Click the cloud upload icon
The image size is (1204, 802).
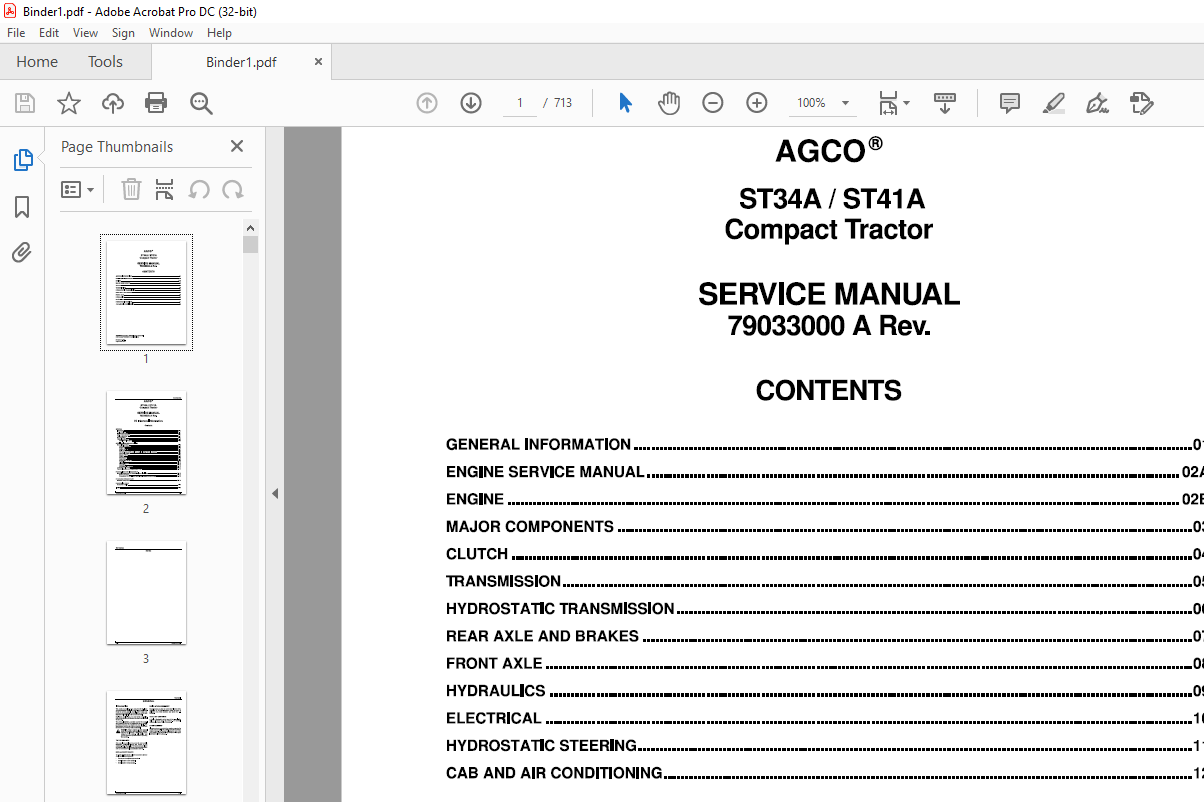pyautogui.click(x=113, y=103)
